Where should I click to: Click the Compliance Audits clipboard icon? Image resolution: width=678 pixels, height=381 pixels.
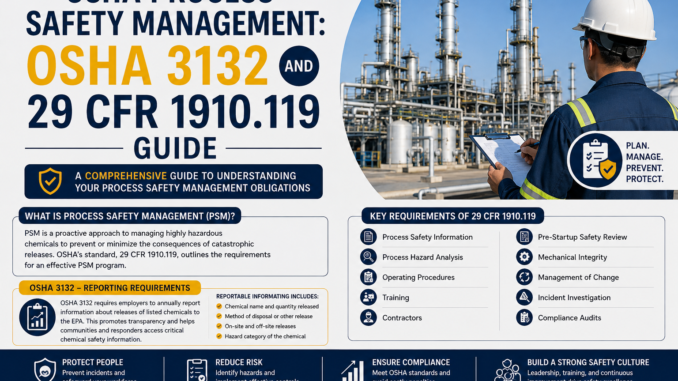pos(524,317)
